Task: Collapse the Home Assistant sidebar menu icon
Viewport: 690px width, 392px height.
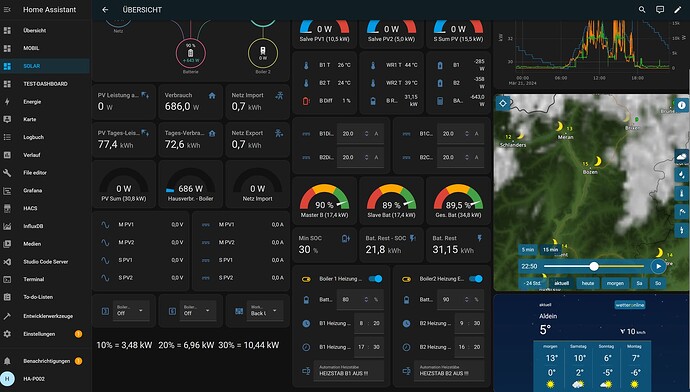Action: pyautogui.click(x=7, y=9)
